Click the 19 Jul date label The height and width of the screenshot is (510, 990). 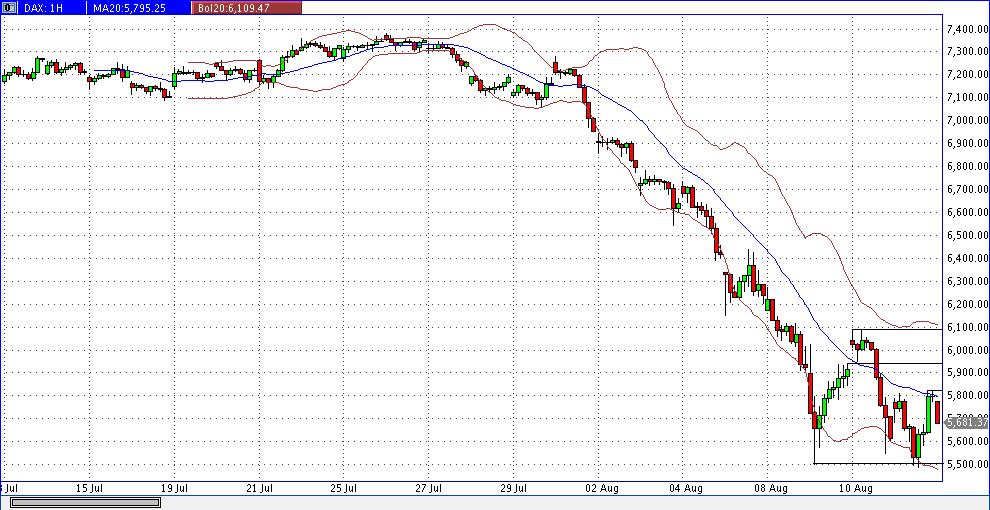click(x=176, y=488)
